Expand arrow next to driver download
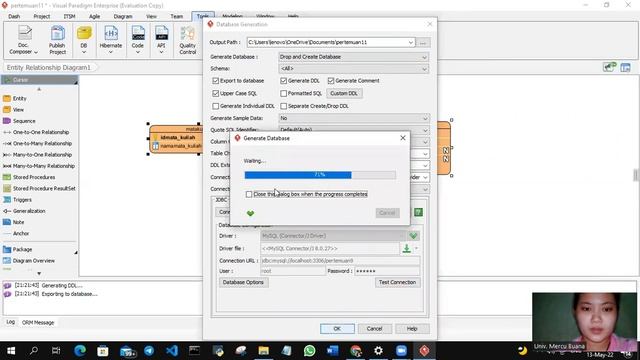 [x=416, y=248]
